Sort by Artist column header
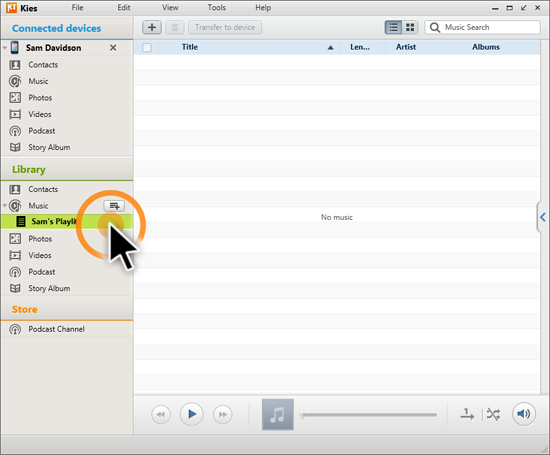Viewport: 550px width, 455px height. tap(406, 47)
